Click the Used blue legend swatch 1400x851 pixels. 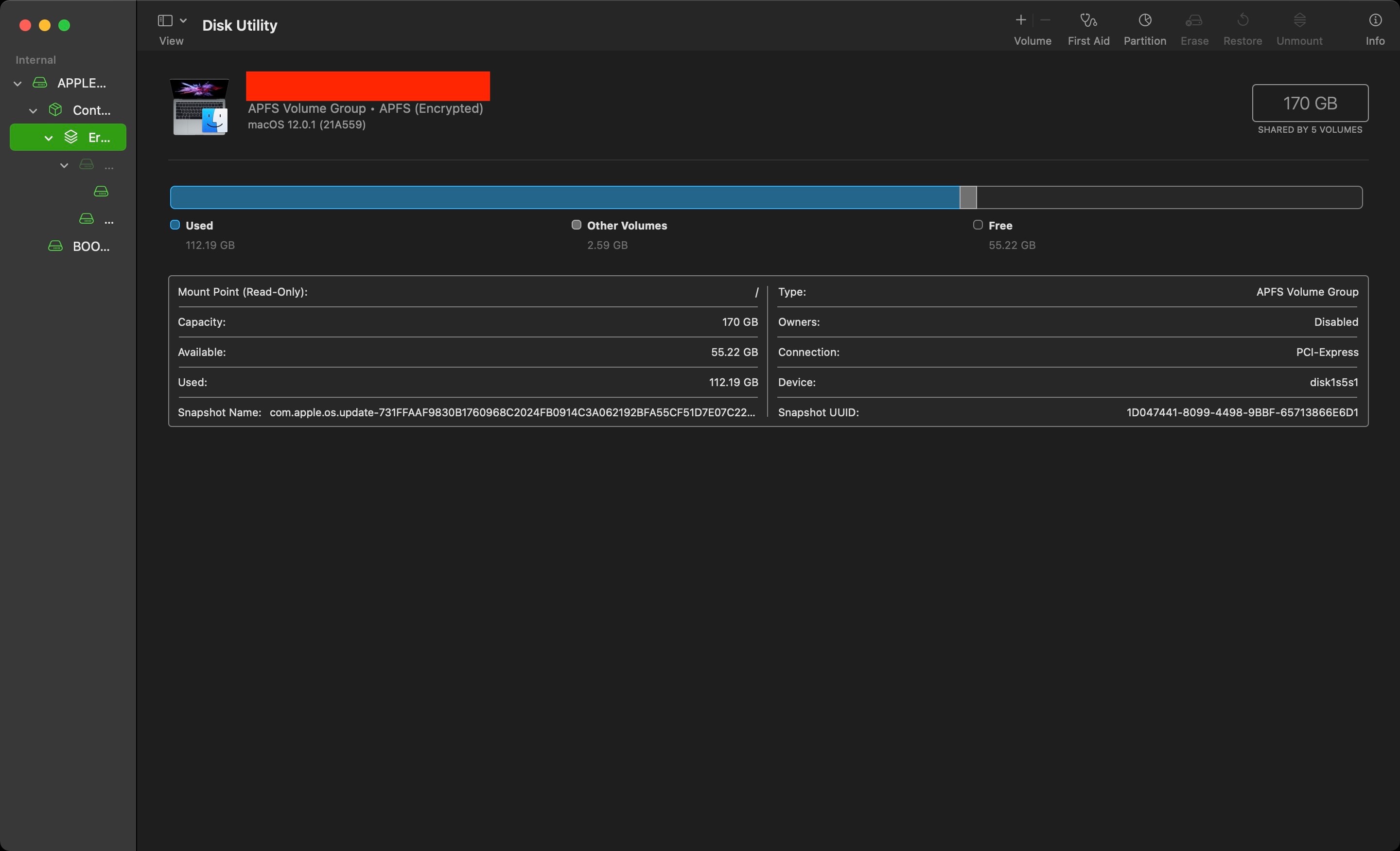[x=175, y=225]
